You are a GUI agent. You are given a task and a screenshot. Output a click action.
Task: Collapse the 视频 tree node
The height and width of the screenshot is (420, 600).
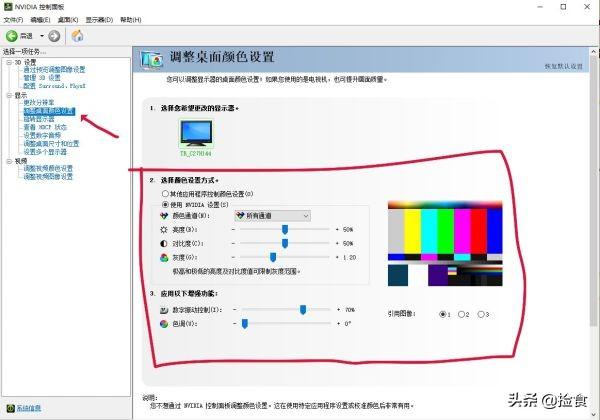click(9, 161)
